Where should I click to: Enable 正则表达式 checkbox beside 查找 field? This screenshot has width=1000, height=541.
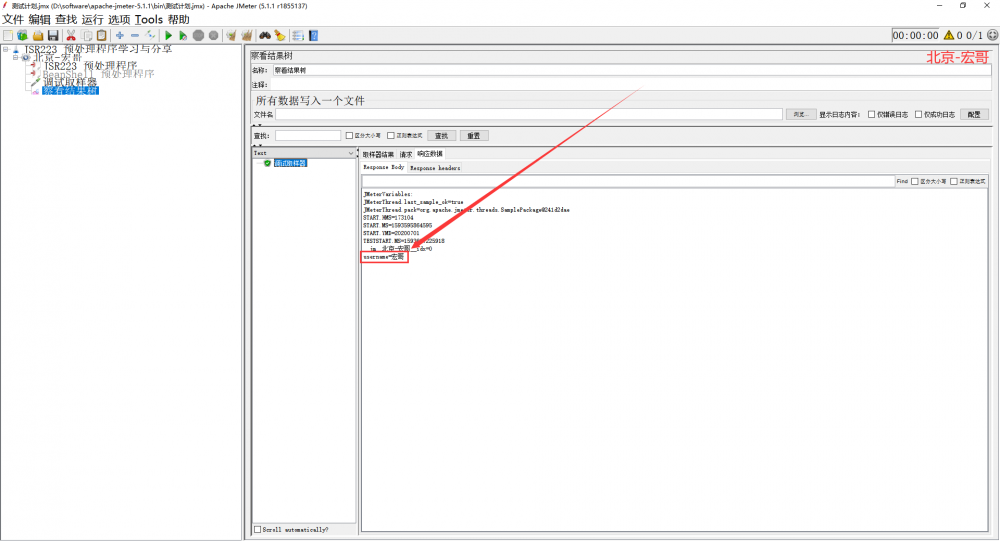391,136
